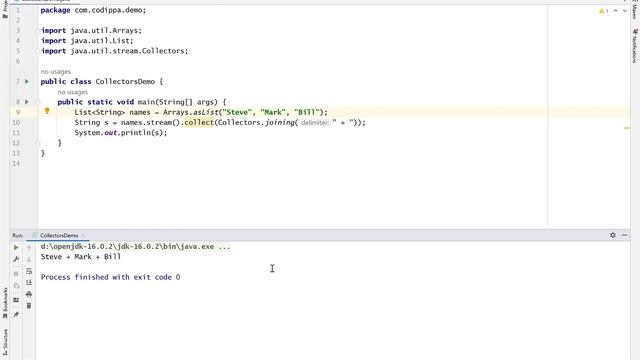The image size is (640, 360).
Task: Collapse the import block fold marker
Action: (x=38, y=31)
